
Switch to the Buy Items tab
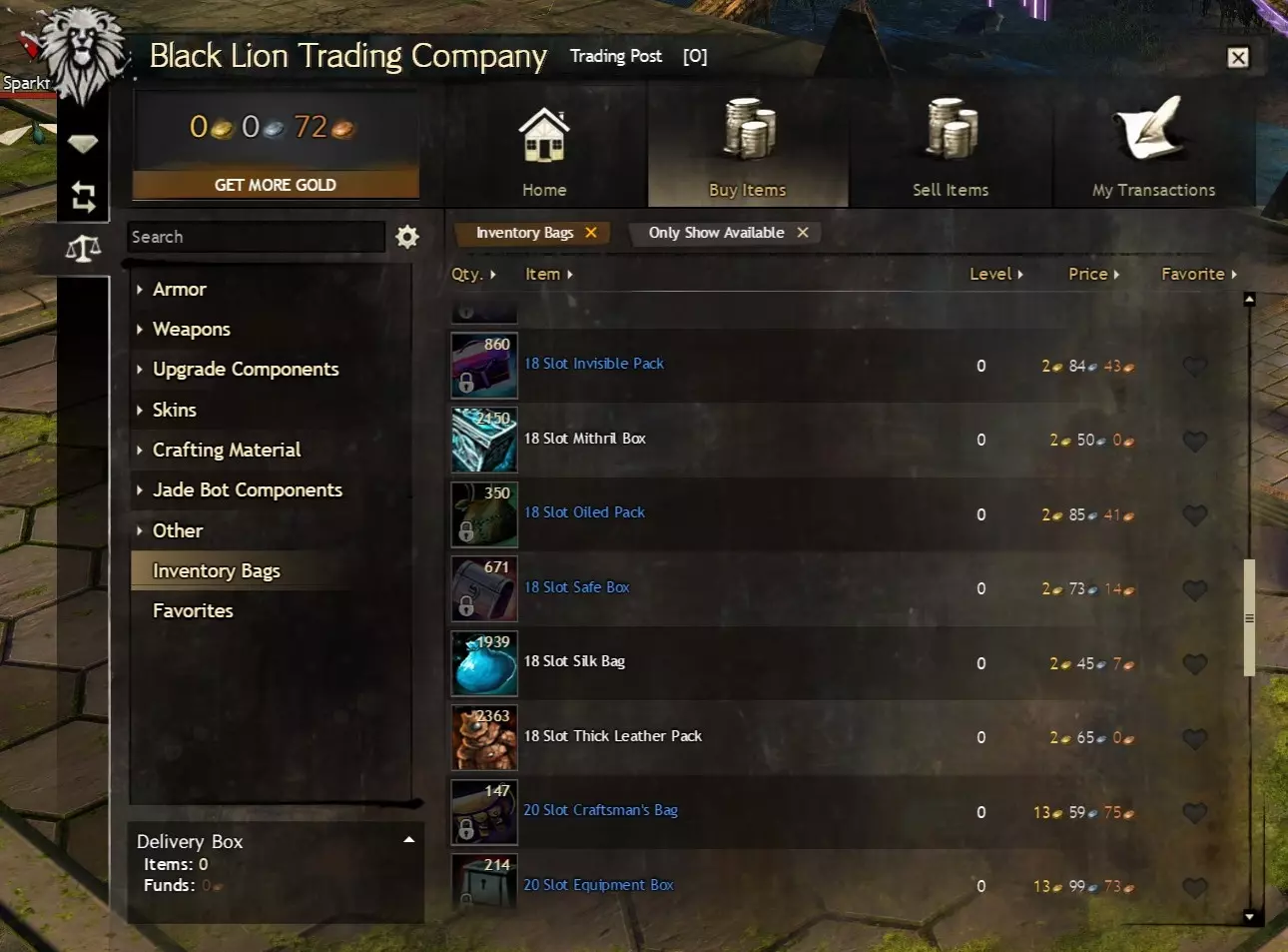pos(748,147)
